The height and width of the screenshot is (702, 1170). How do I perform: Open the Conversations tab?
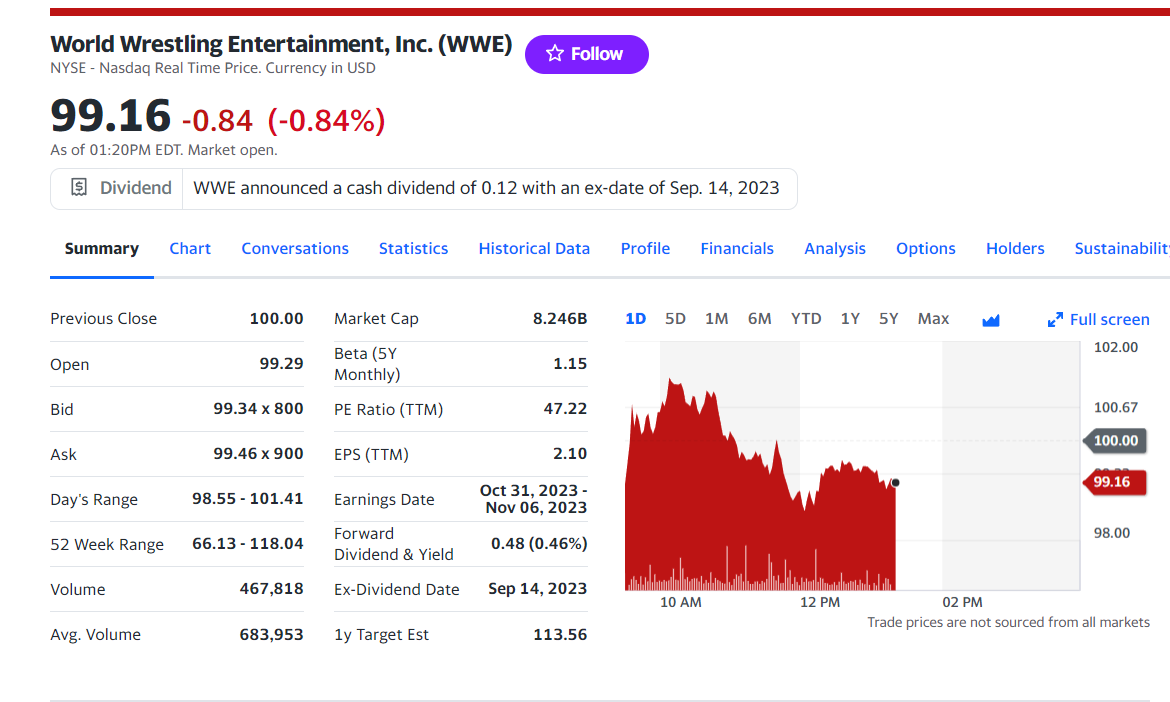click(x=295, y=248)
